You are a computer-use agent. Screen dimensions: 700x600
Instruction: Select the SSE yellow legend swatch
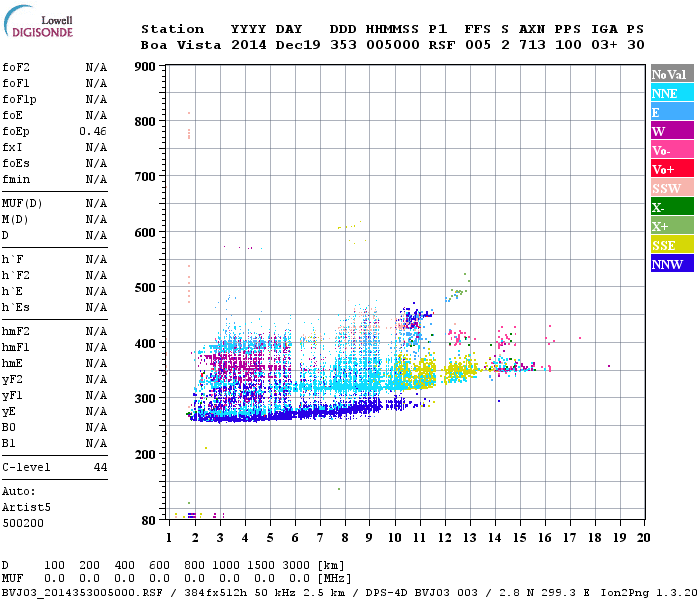click(x=672, y=245)
